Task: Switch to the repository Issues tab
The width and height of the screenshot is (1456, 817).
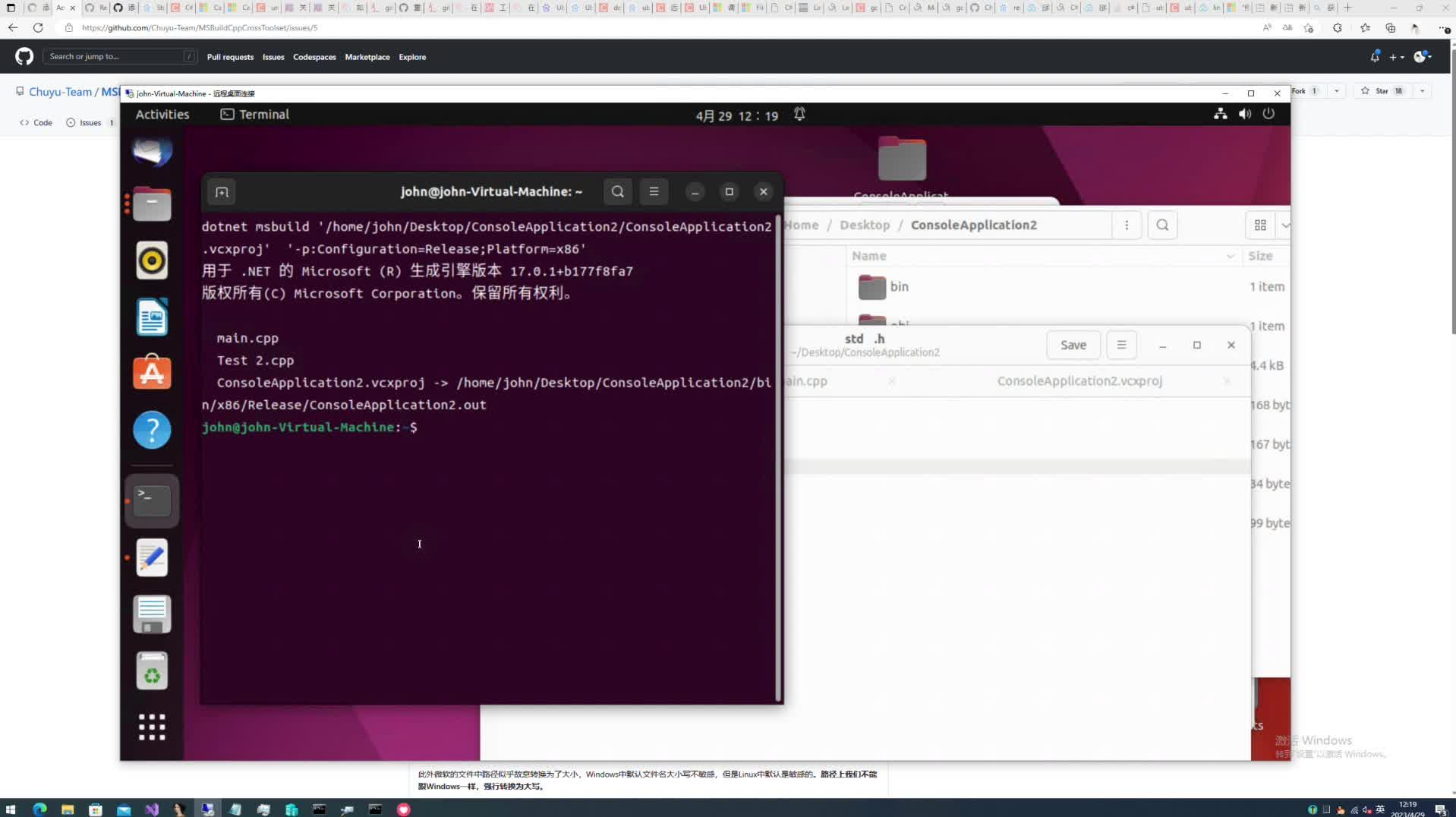Action: point(90,122)
